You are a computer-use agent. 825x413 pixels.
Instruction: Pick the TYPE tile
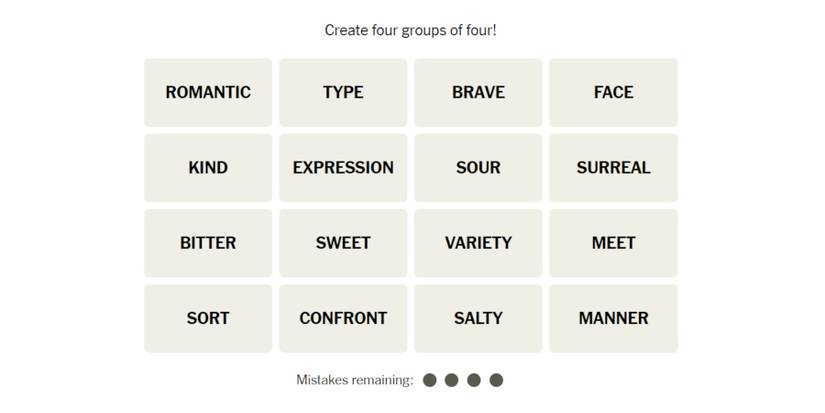pyautogui.click(x=343, y=92)
